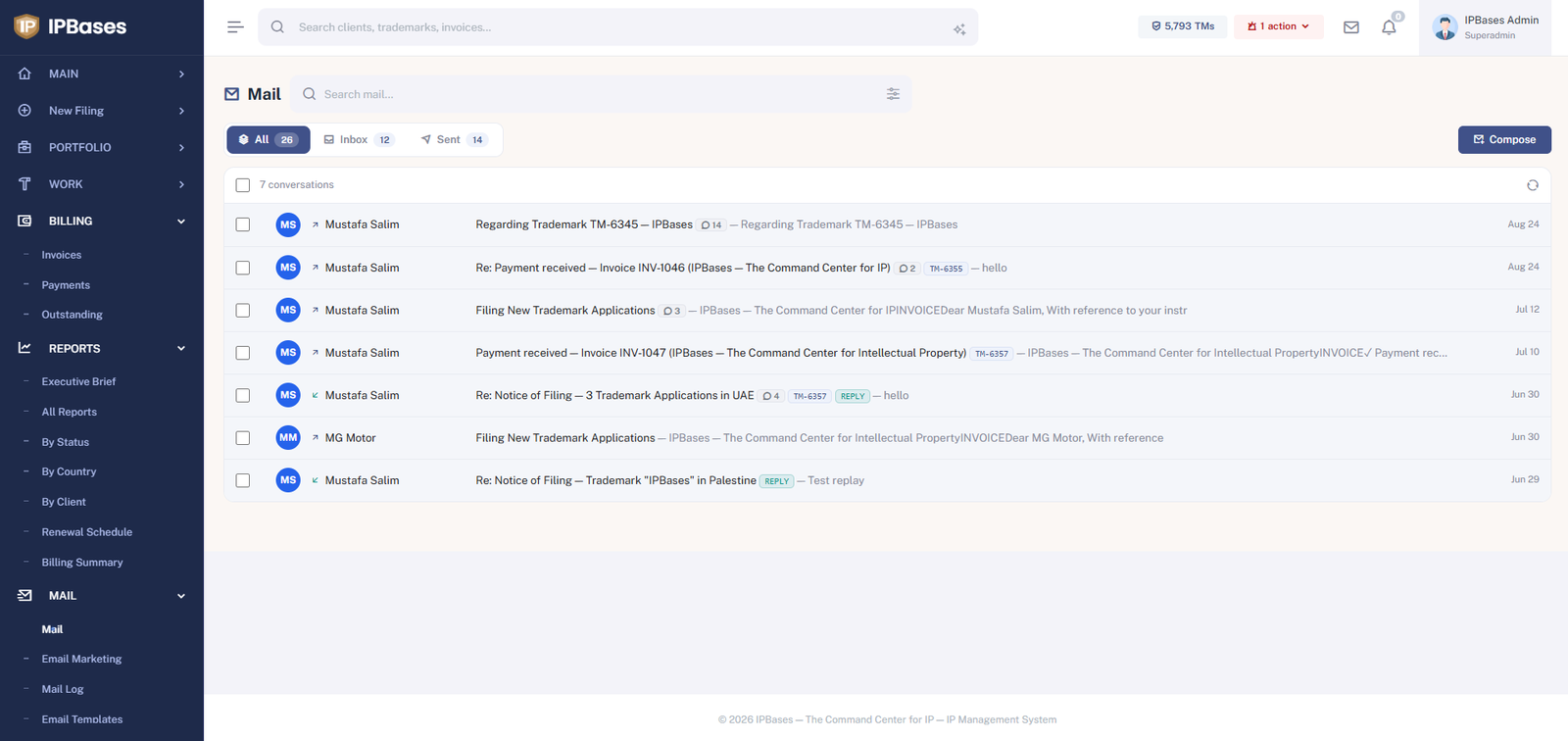Click the 14 replies bubble on TM-6345 conversation
This screenshot has height=741, width=1568.
tap(711, 224)
